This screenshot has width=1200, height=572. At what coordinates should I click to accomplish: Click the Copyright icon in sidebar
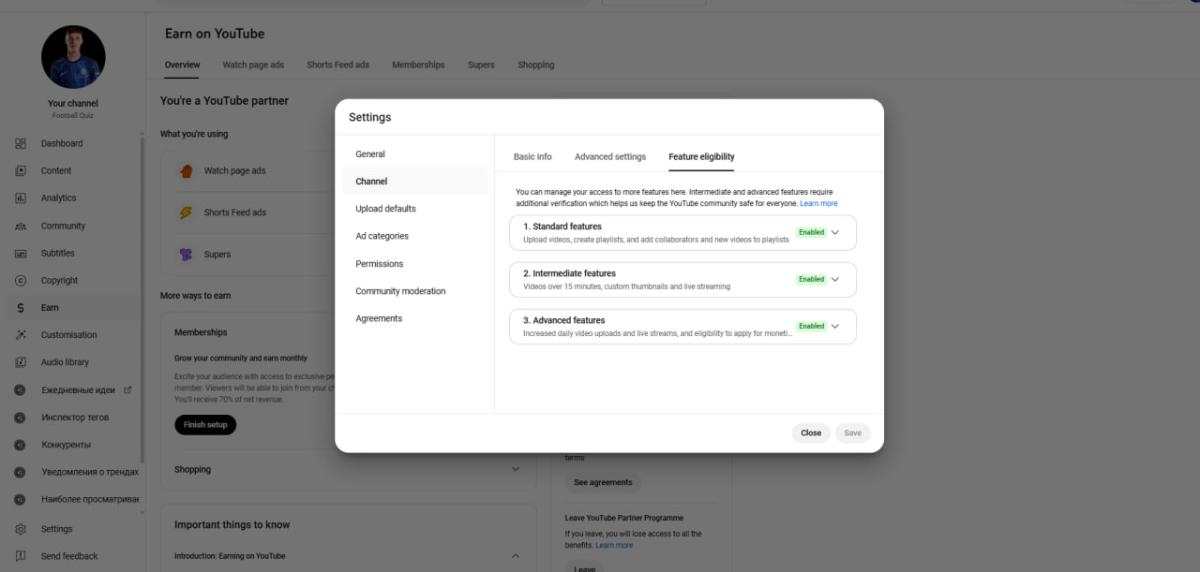tap(20, 280)
